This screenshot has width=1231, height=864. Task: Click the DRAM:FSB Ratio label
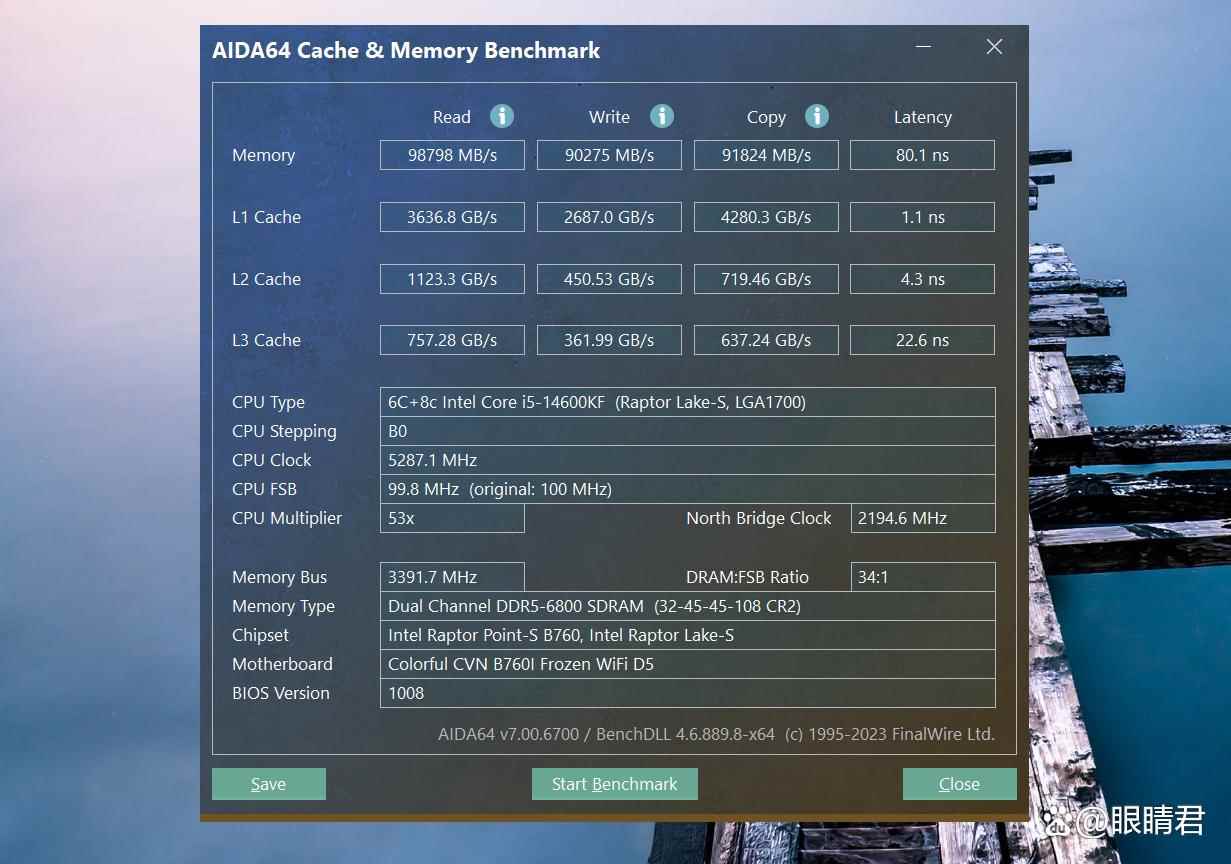tap(747, 577)
